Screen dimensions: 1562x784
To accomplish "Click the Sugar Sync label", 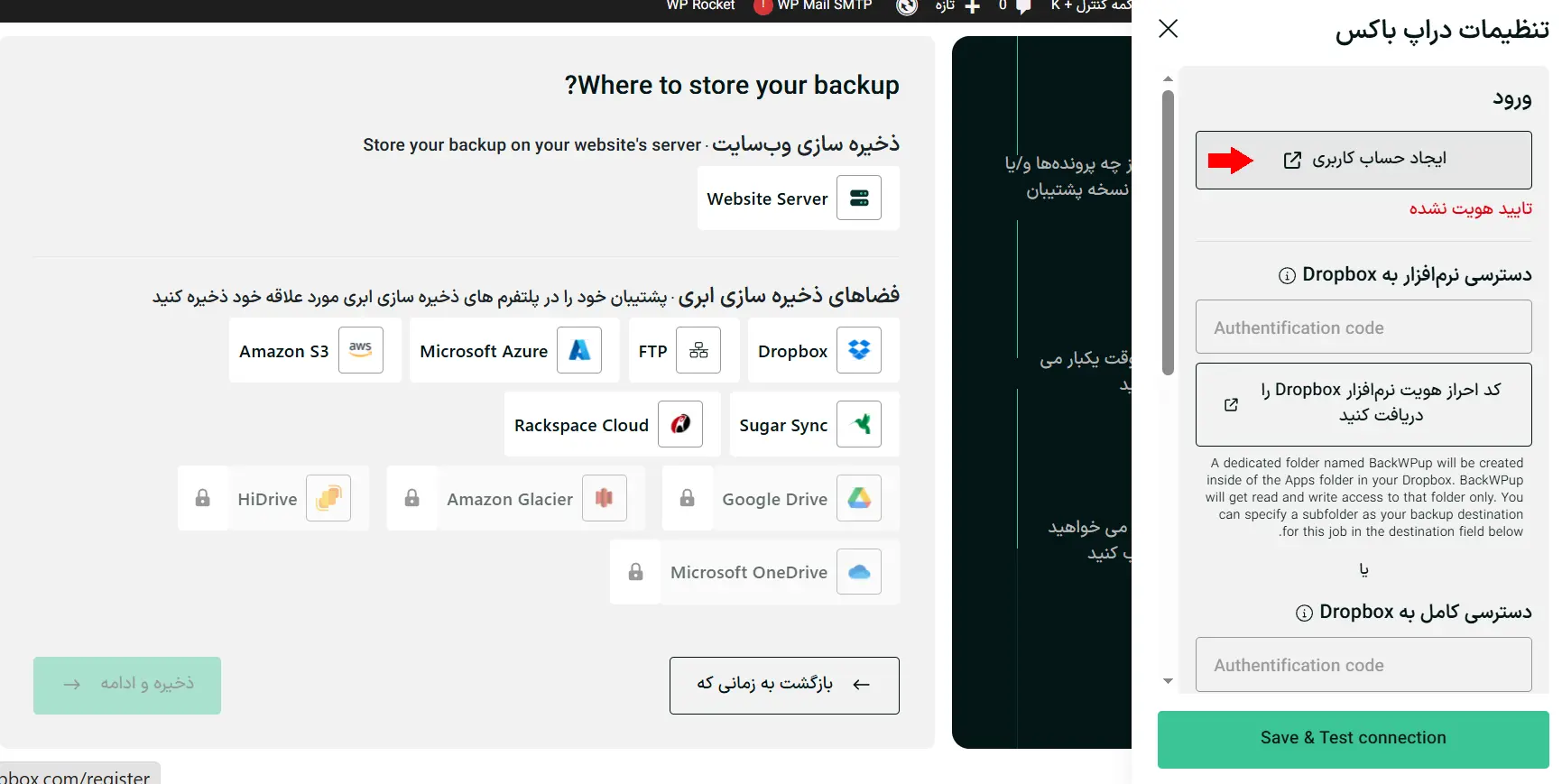I will 783,425.
